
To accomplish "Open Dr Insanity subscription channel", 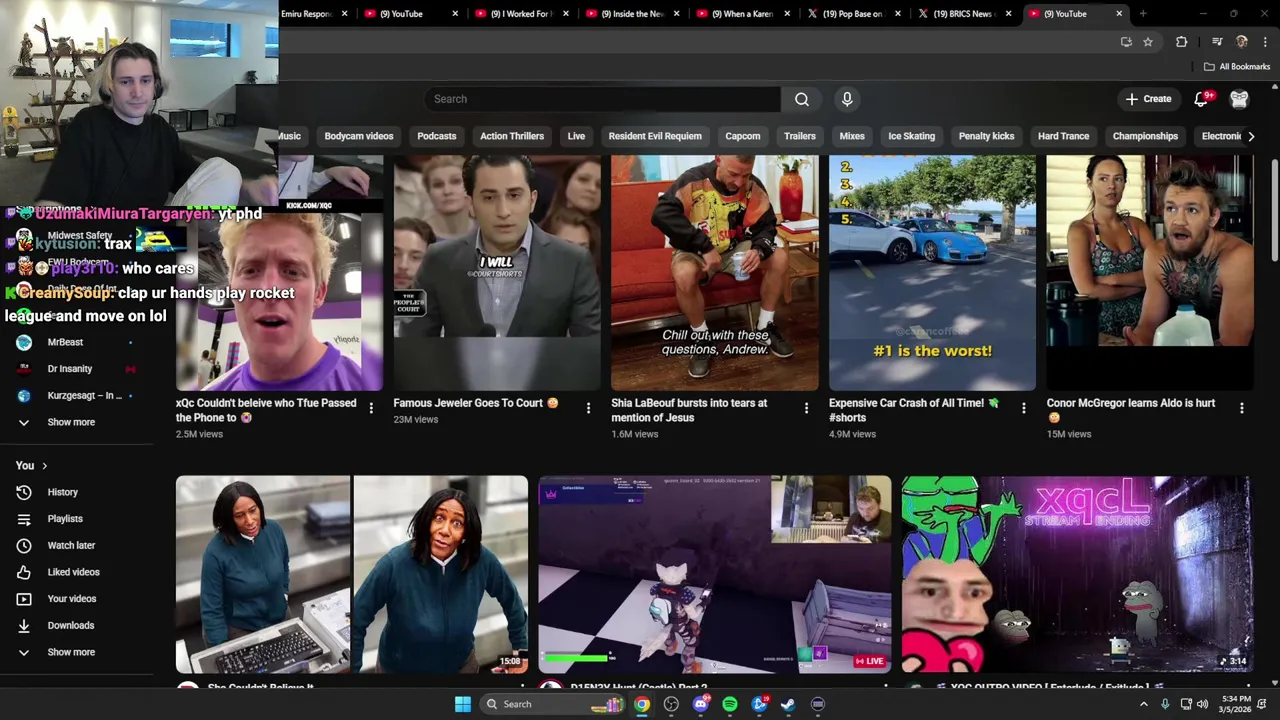I will coord(70,369).
